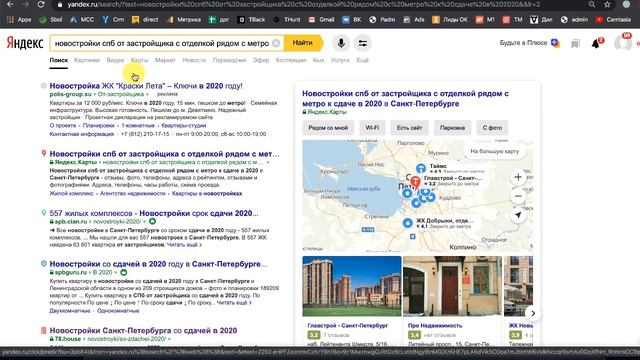Open the direct bookmark
Image resolution: width=640 pixels, height=360 pixels.
point(145,19)
